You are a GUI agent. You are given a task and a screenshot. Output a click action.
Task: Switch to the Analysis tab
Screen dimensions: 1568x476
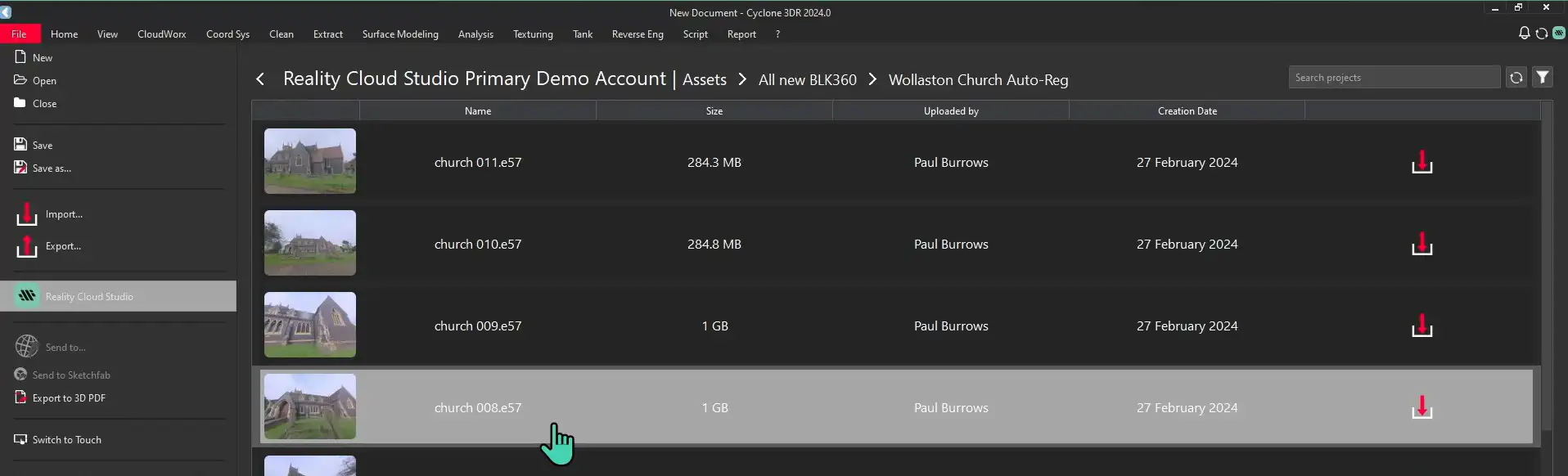475,34
